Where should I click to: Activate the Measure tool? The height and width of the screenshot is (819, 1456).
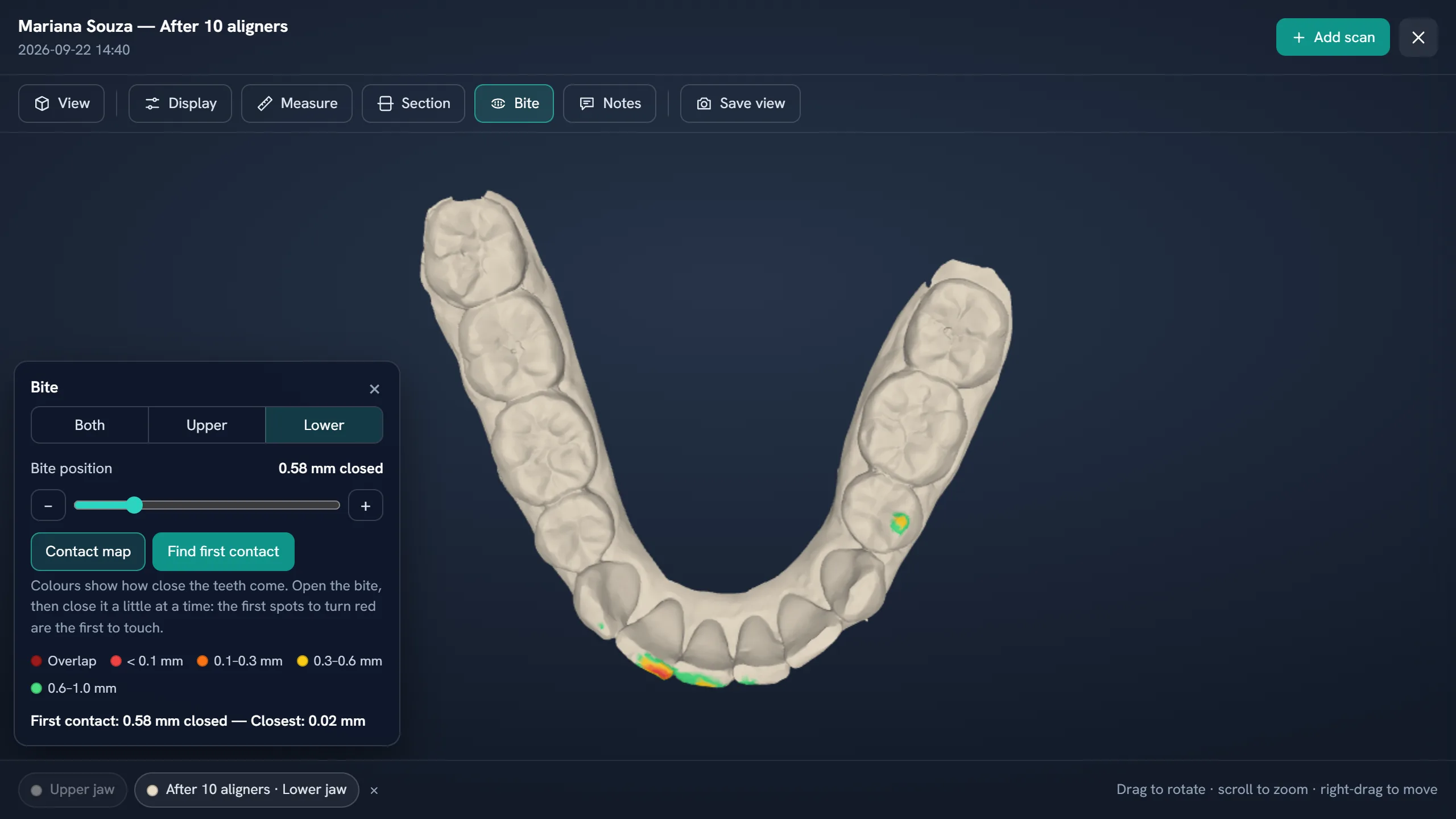click(x=297, y=104)
